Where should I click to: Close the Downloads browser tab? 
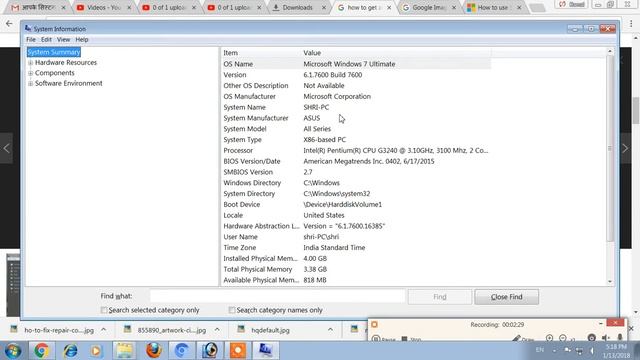(x=324, y=7)
